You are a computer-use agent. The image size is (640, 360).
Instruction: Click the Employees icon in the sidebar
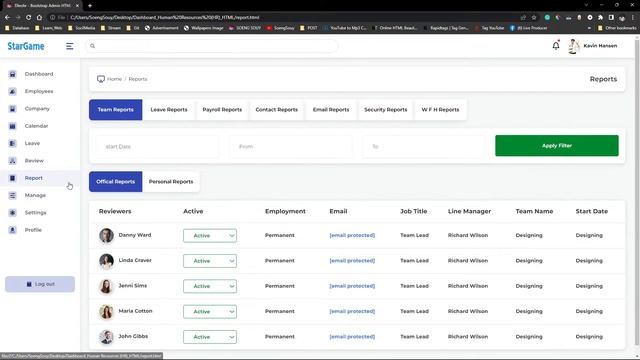point(12,91)
